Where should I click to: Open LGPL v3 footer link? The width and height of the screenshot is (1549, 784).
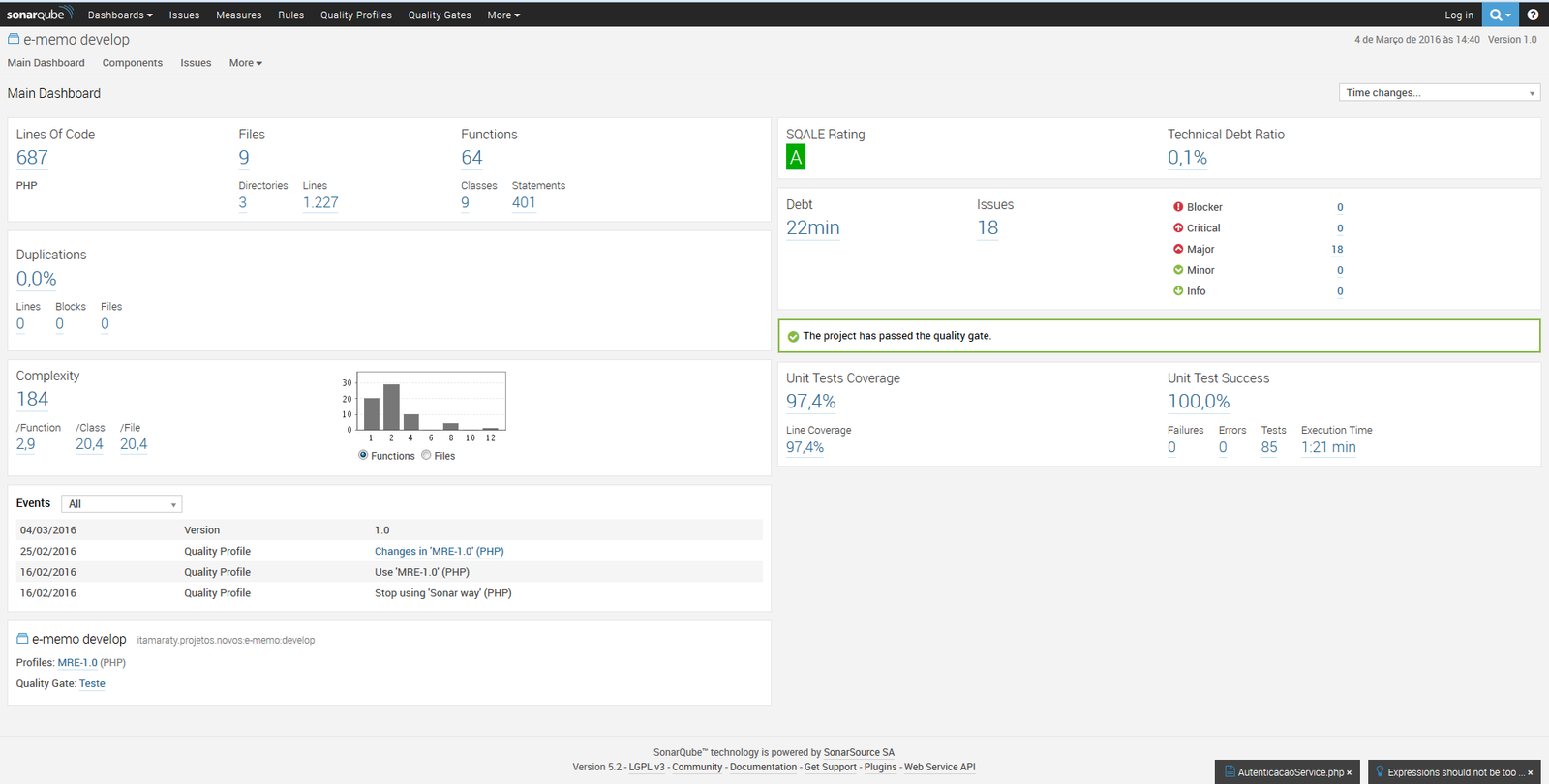[647, 767]
